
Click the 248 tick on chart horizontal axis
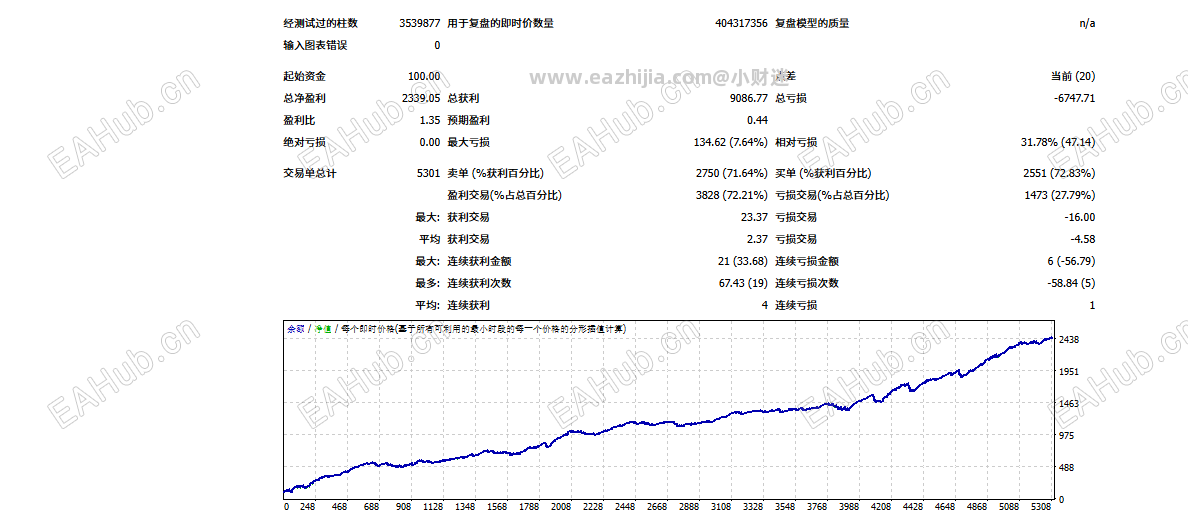tap(307, 507)
